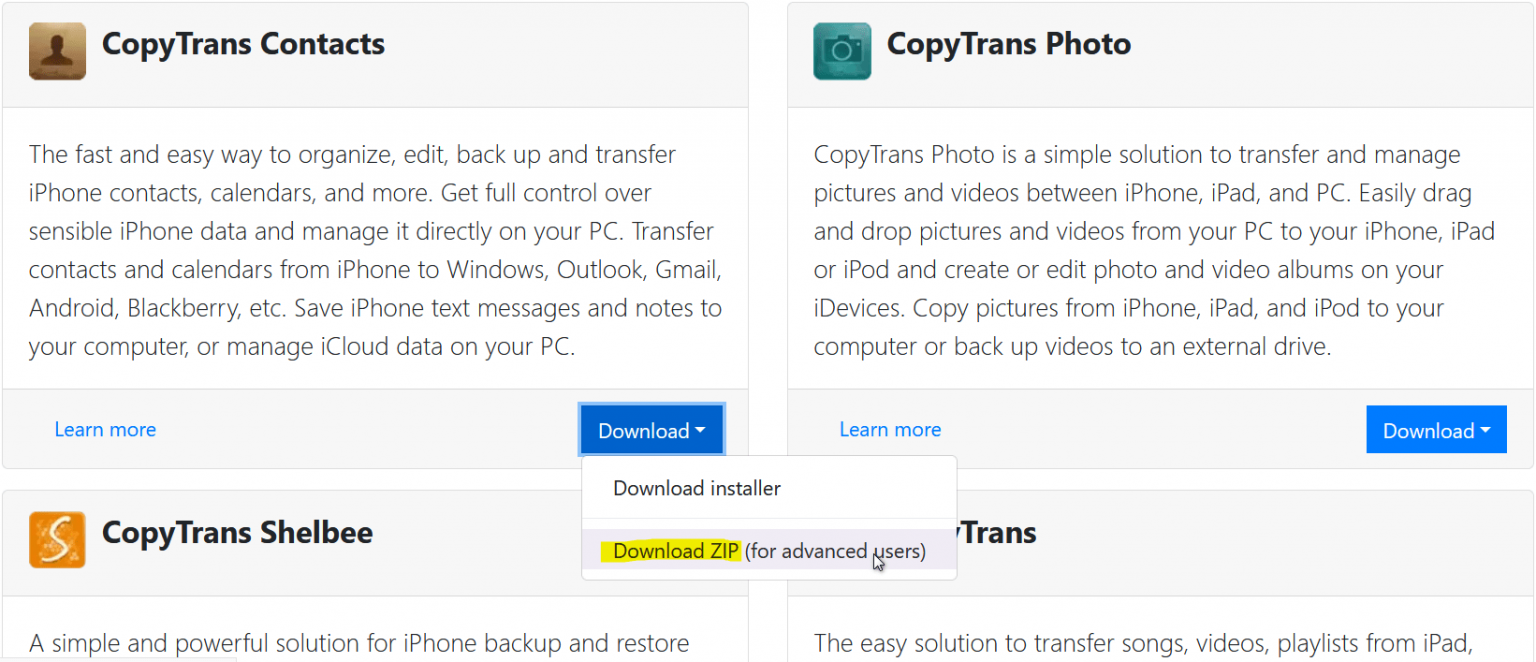Image resolution: width=1536 pixels, height=662 pixels.
Task: Click the CopyTrans Contacts heading
Action: coord(242,44)
